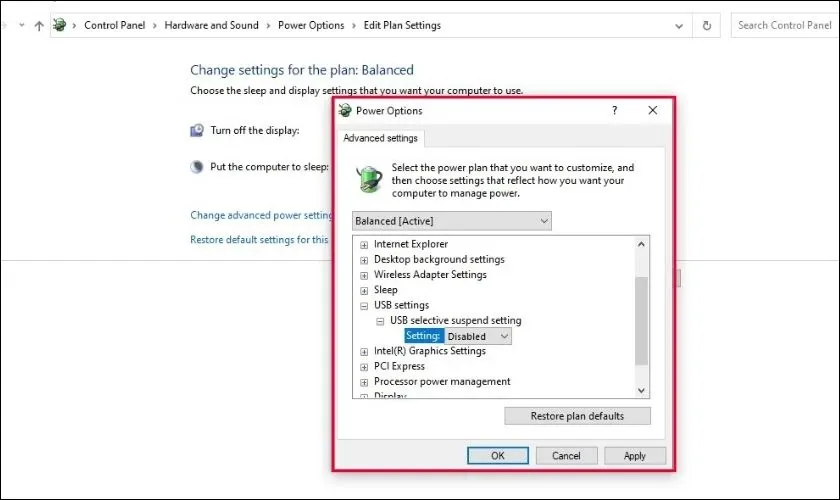
Task: Collapse the USB settings node
Action: pos(364,306)
